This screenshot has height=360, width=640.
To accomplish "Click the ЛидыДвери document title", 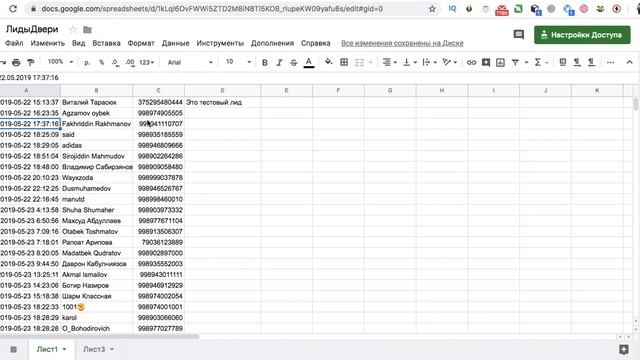I will point(32,29).
